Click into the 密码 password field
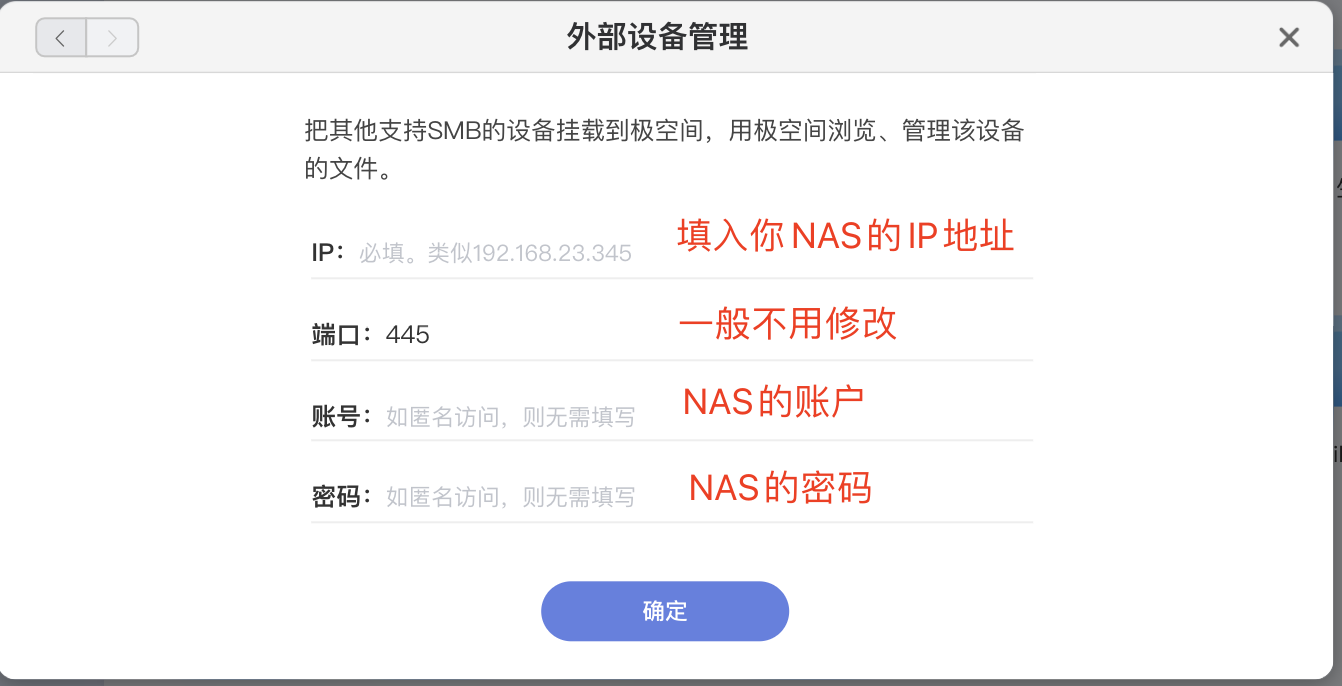 [510, 497]
